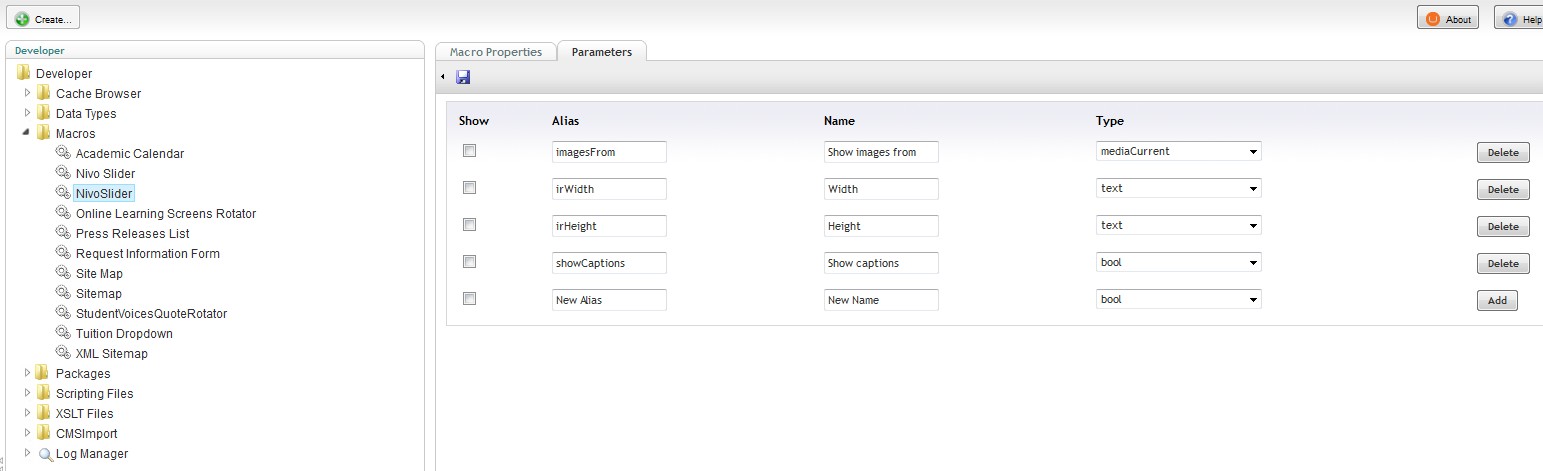The width and height of the screenshot is (1543, 471).
Task: Expand the Cache Browser folder
Action: pyautogui.click(x=27, y=93)
